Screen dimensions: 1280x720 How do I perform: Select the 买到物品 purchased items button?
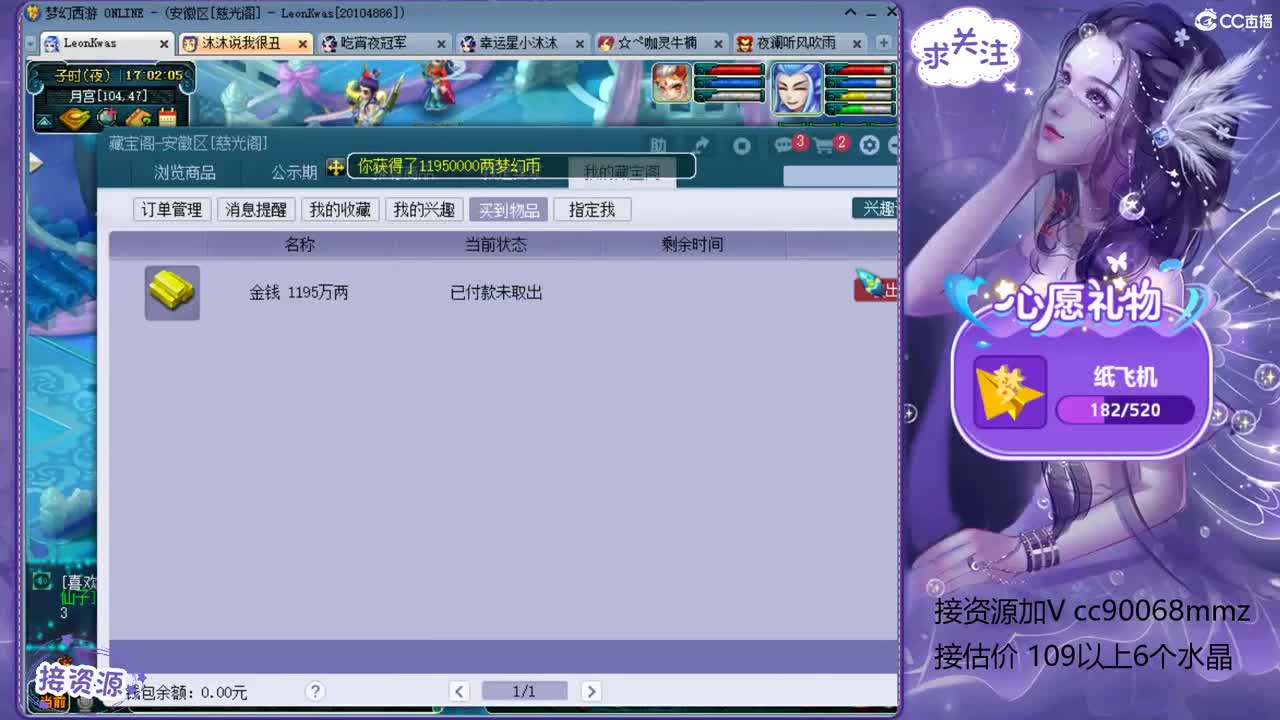click(x=508, y=209)
